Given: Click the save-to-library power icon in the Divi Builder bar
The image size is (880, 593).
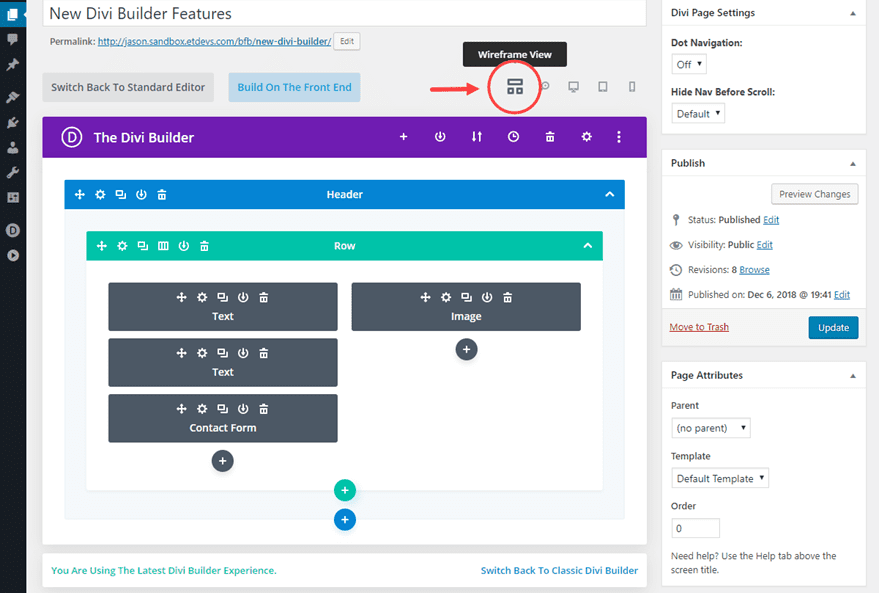Looking at the screenshot, I should (440, 137).
